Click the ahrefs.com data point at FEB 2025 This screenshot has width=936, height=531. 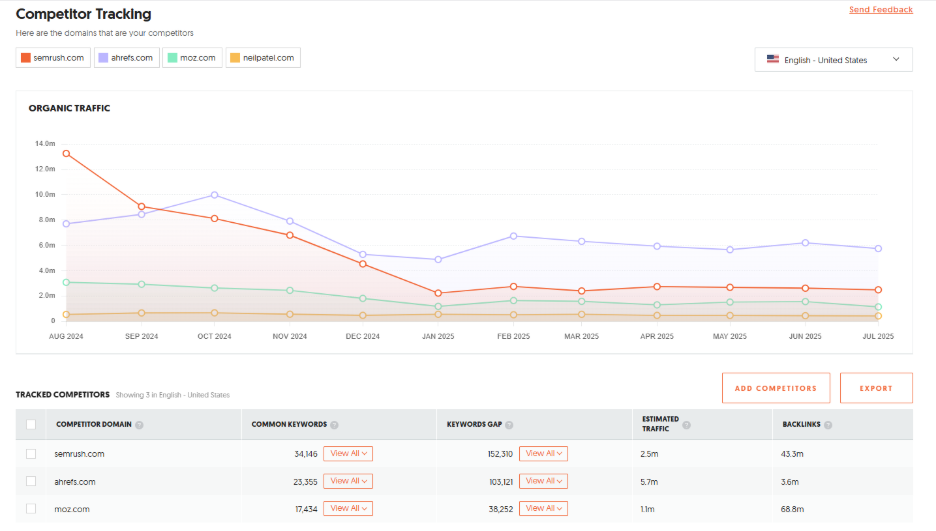(x=513, y=236)
